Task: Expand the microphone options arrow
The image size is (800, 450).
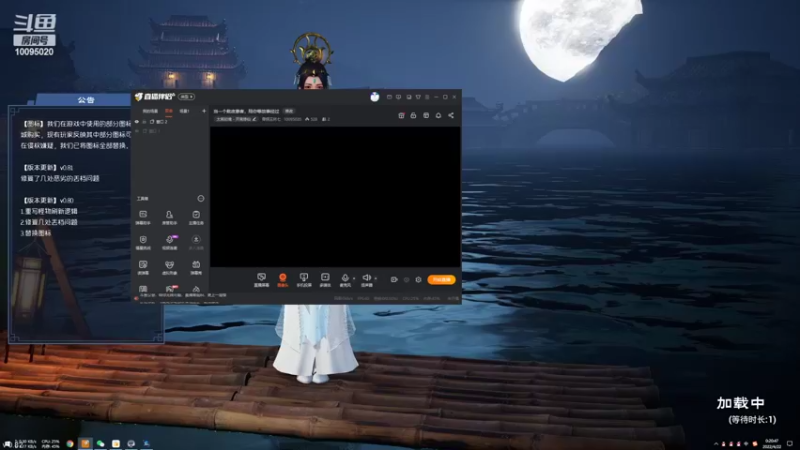Action: 354,279
